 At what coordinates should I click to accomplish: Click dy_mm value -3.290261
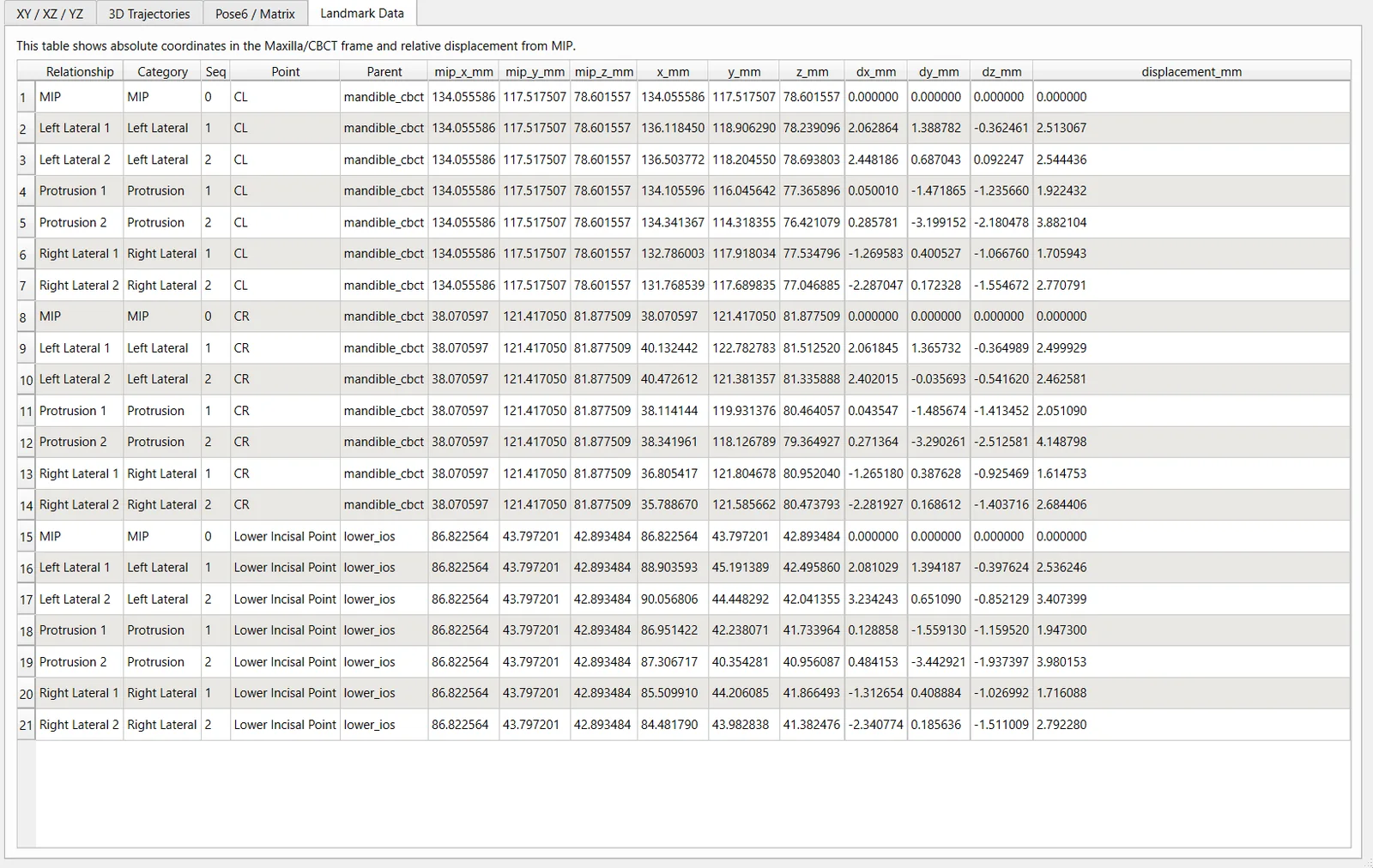[939, 442]
